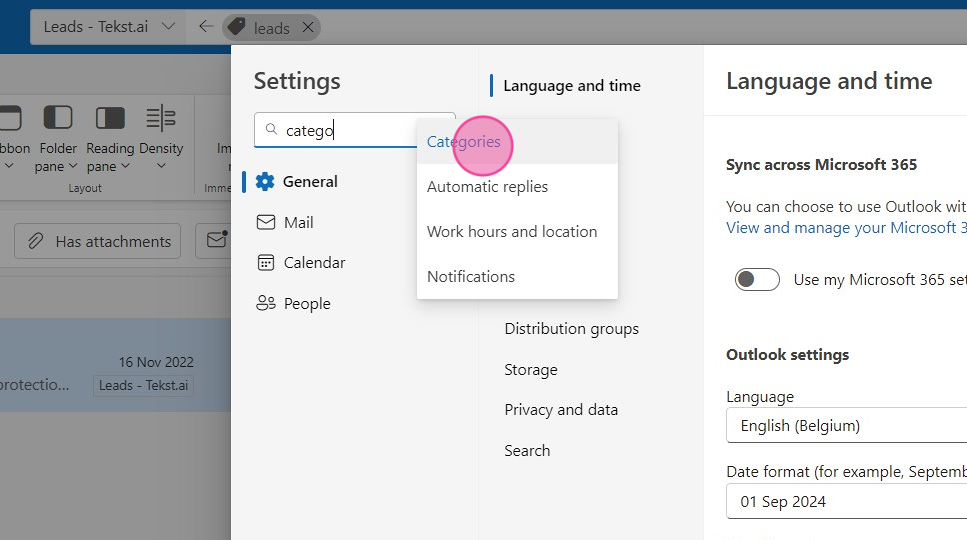The image size is (967, 540).
Task: Click the Leads - Tekst.ai label on the message
Action: (x=143, y=385)
